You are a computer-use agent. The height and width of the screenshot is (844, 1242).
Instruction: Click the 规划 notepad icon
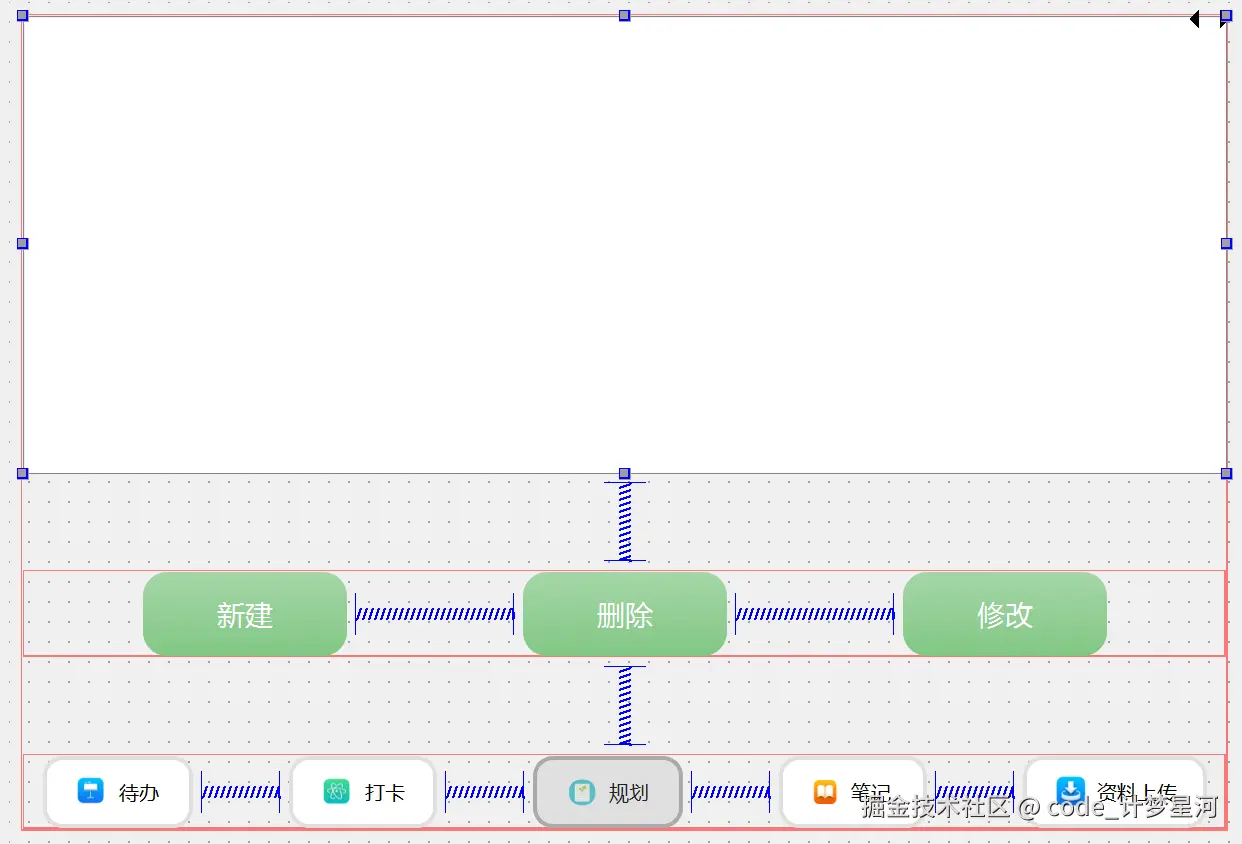(x=582, y=793)
